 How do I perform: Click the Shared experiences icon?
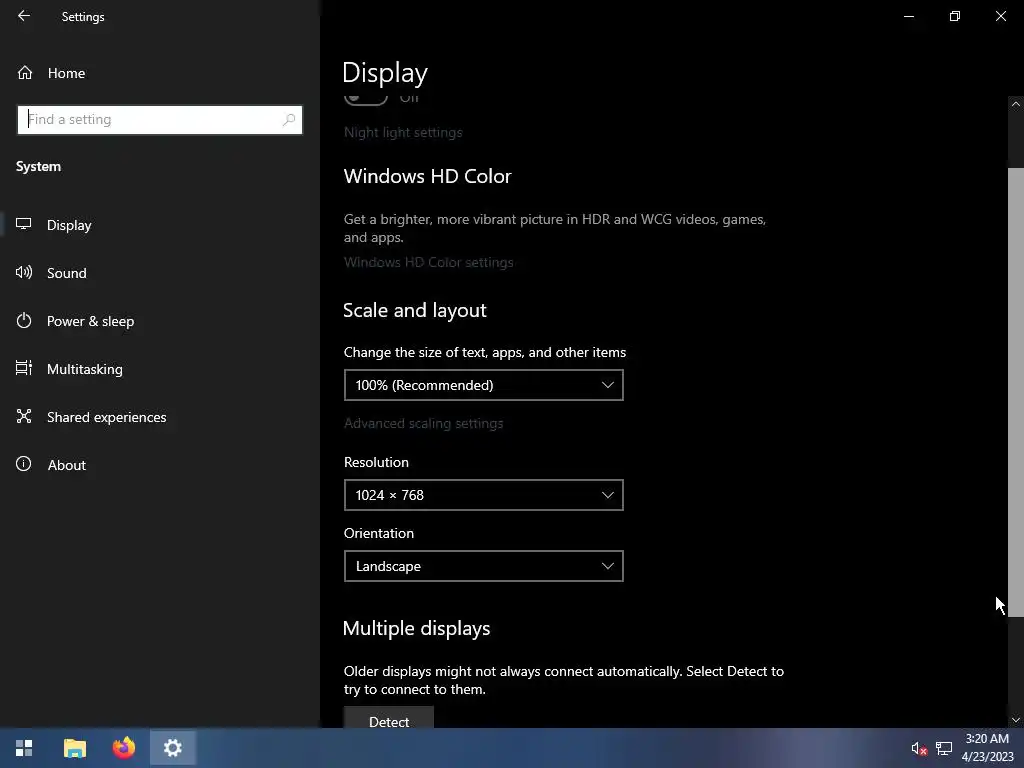tap(24, 416)
